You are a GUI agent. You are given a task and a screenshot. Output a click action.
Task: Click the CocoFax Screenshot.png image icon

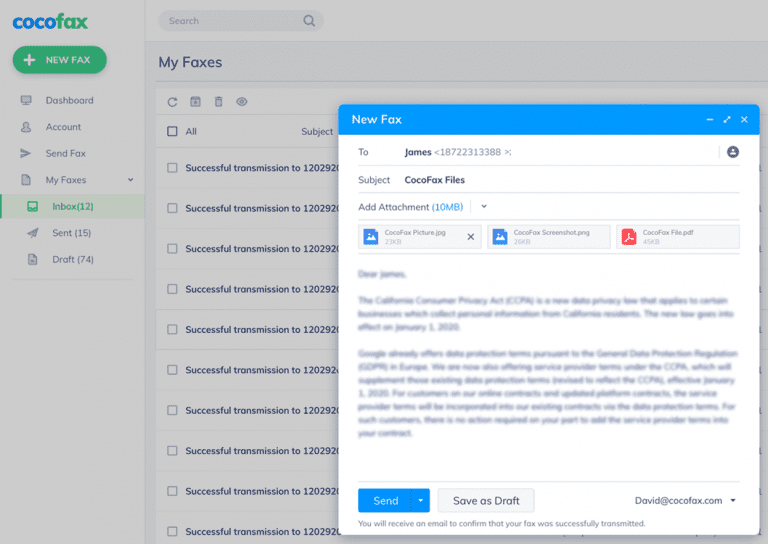click(x=500, y=237)
